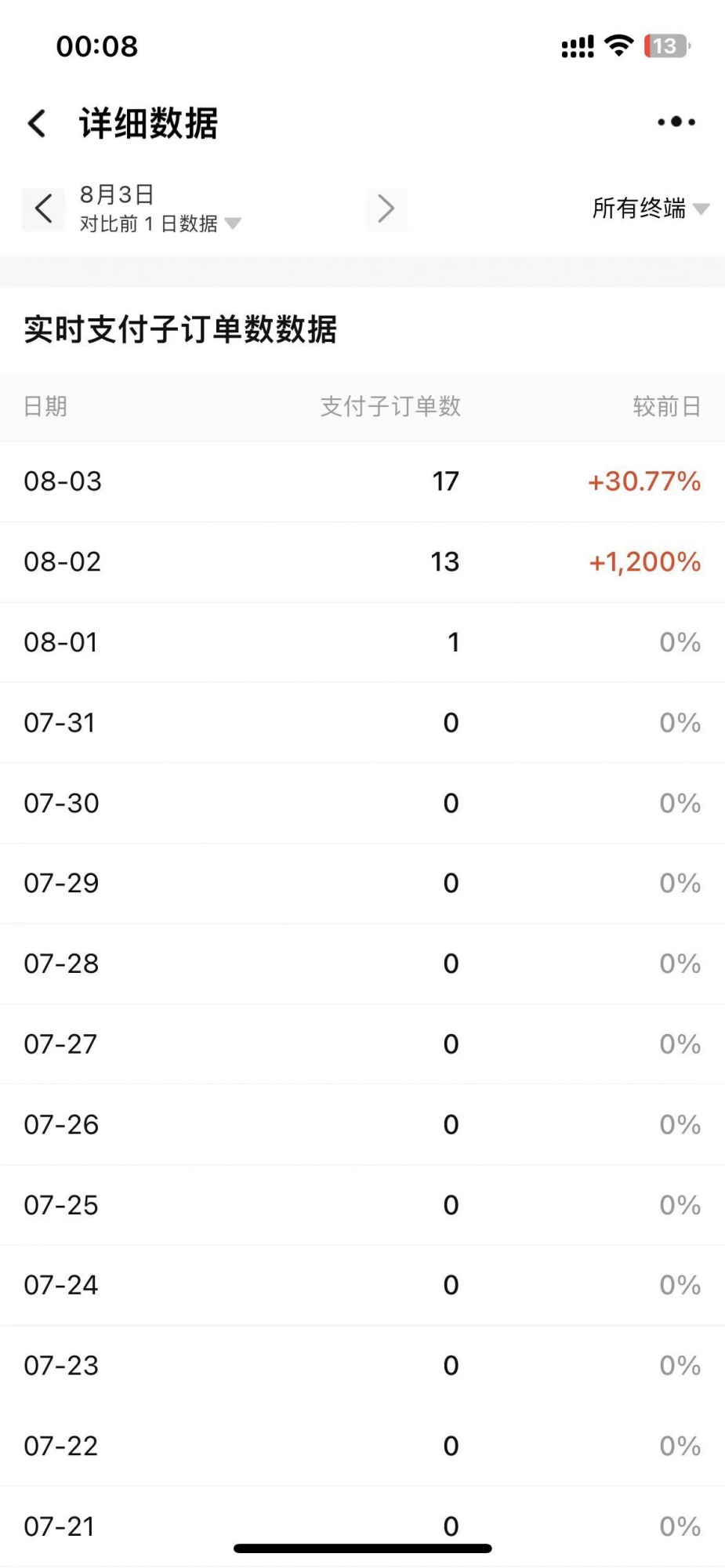Select the 08-01 row
725x1568 pixels.
362,643
